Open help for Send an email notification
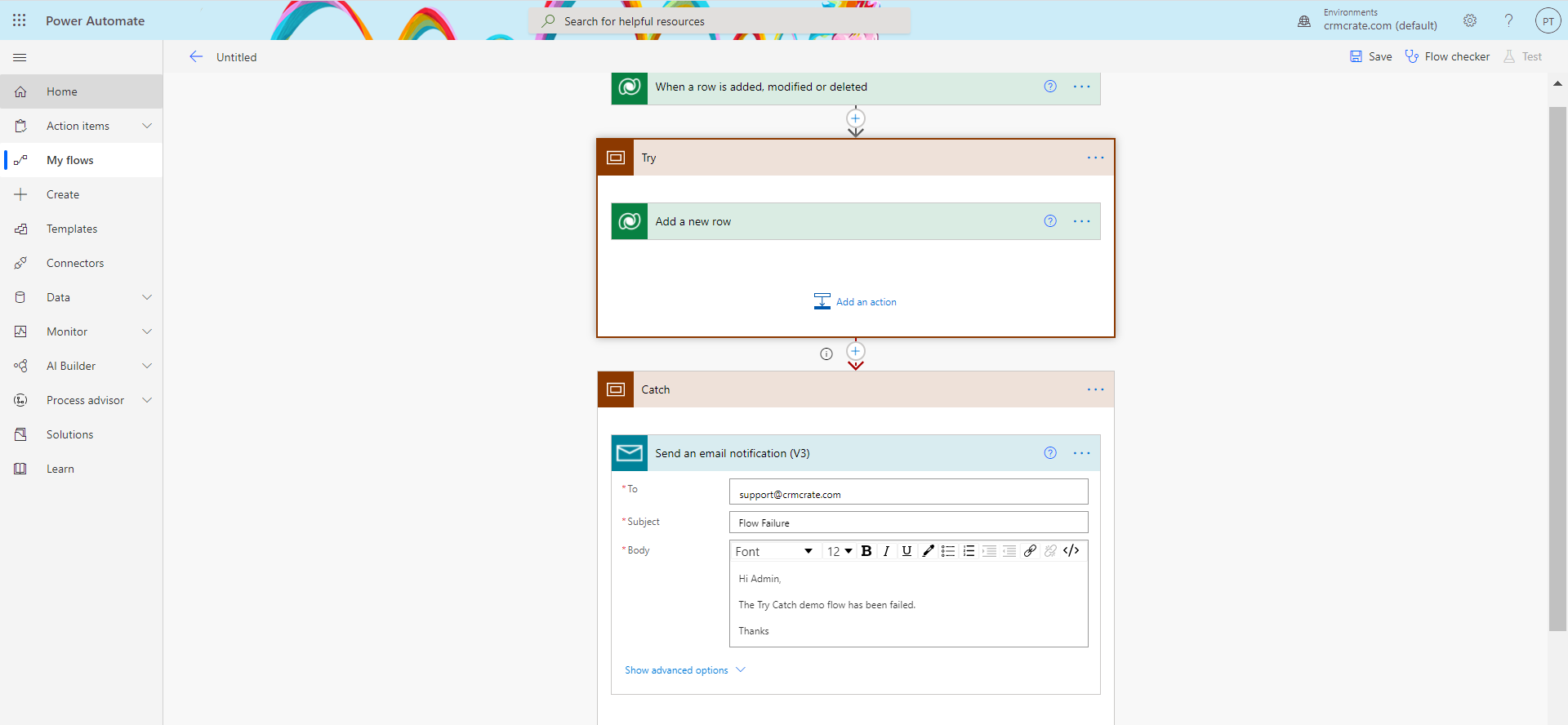This screenshot has height=725, width=1568. point(1050,453)
